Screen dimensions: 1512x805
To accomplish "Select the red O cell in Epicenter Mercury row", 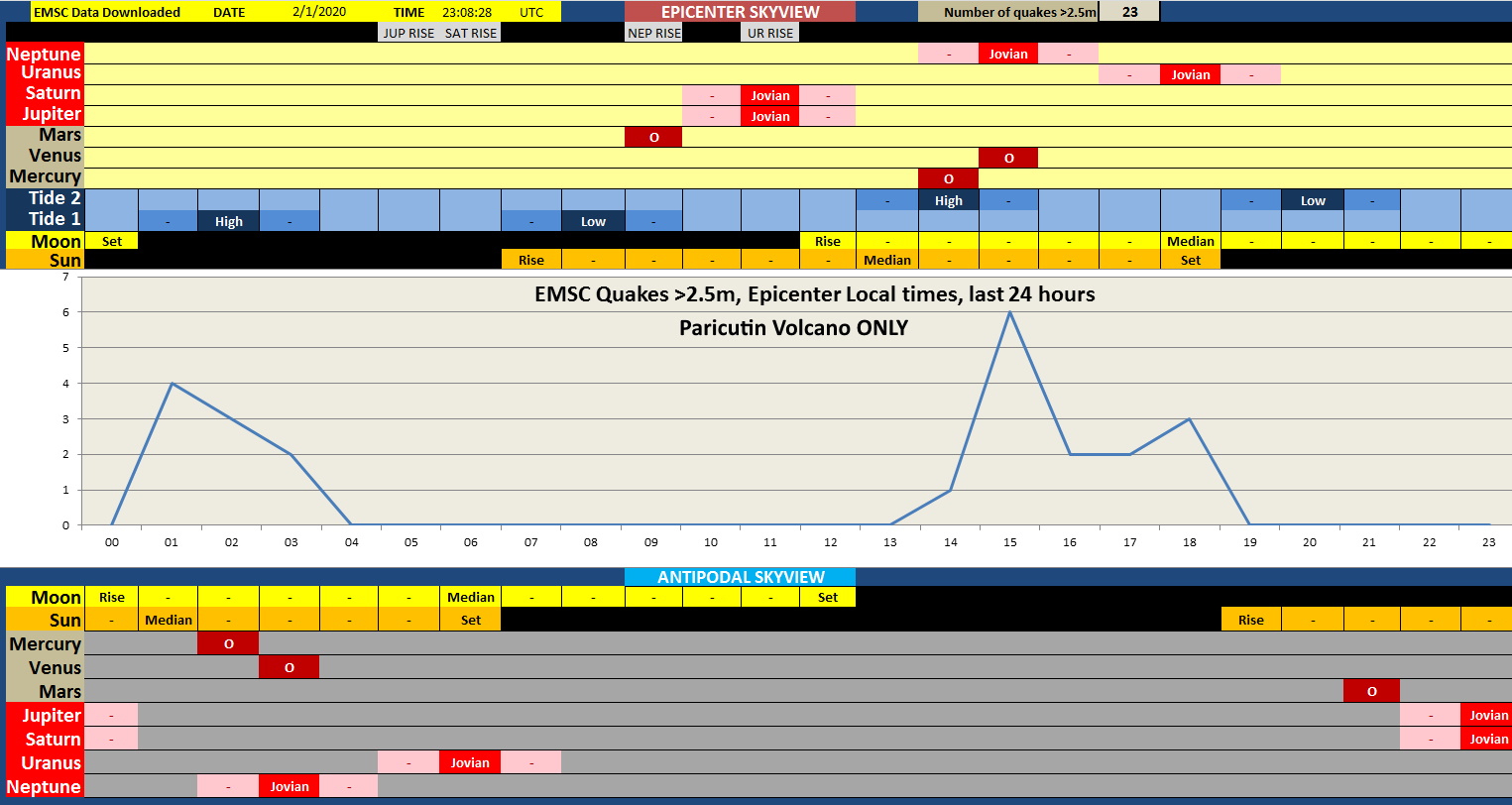I will click(x=948, y=178).
